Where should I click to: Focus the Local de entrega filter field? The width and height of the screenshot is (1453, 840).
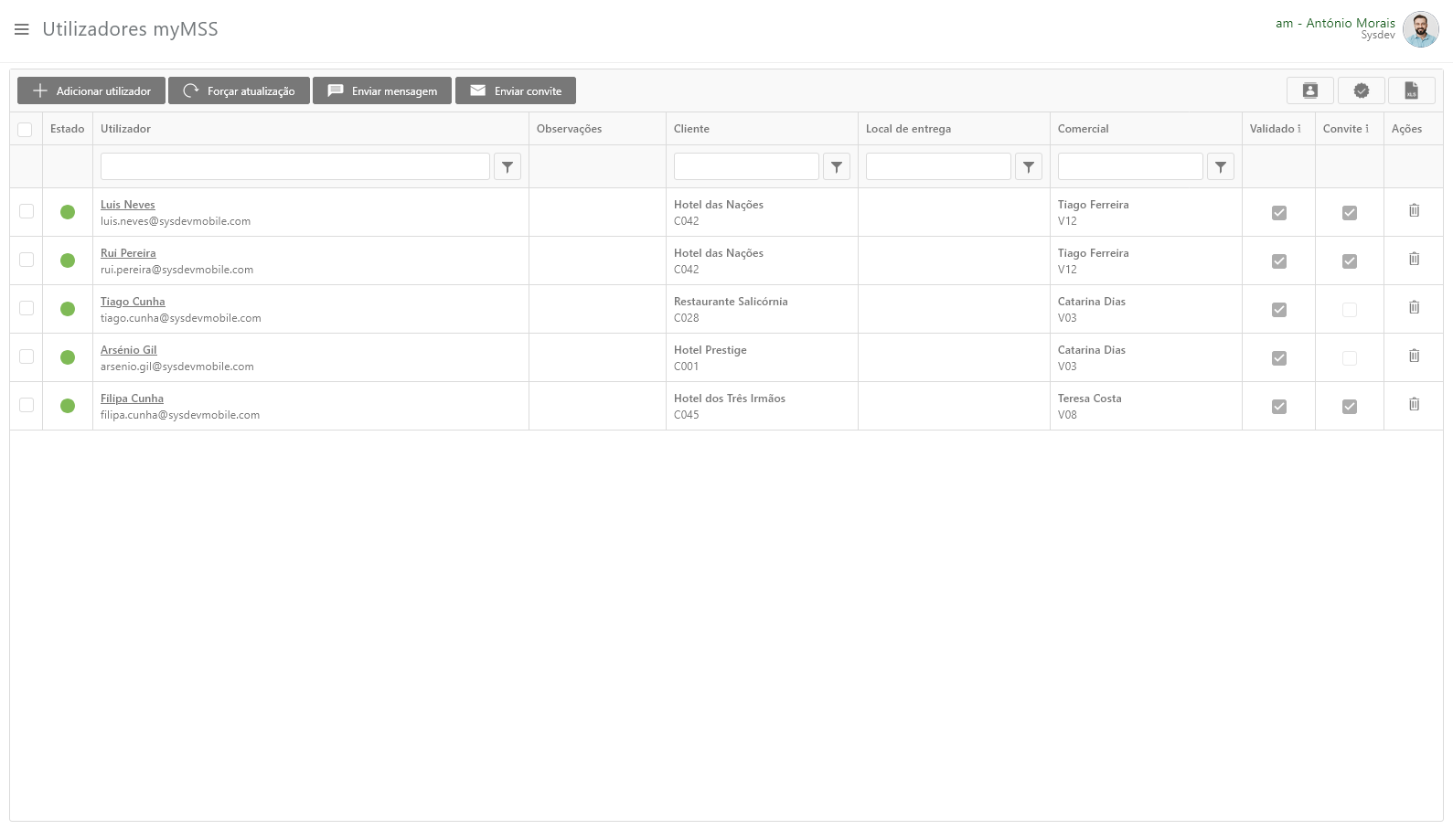pyautogui.click(x=938, y=166)
